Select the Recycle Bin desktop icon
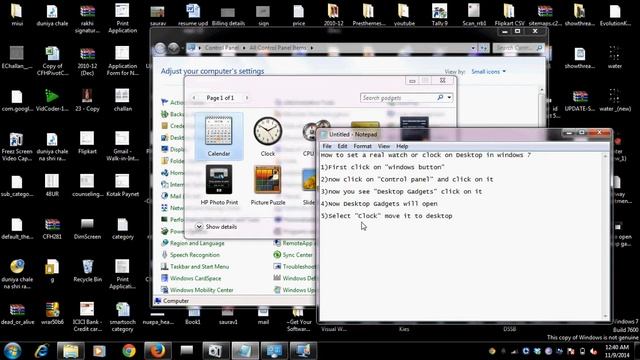The image size is (640, 360). point(87,271)
